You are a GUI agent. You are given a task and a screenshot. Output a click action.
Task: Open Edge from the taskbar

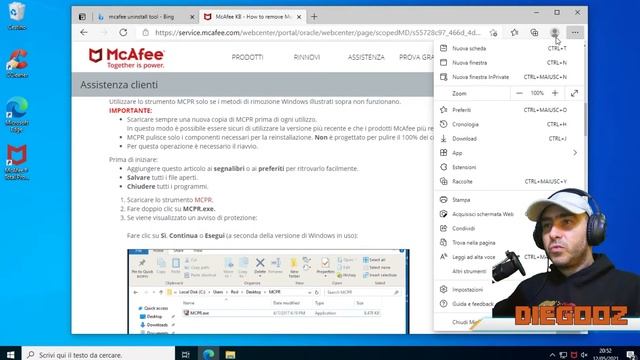tap(208, 355)
